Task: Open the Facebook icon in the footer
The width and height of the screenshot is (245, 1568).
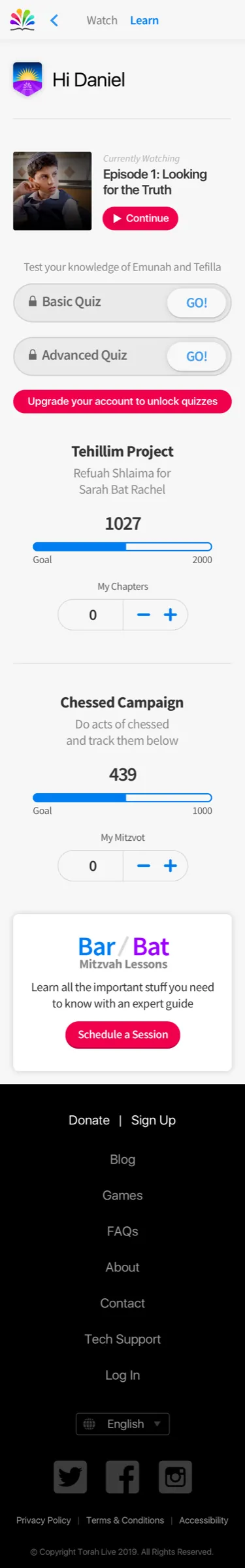Action: click(123, 1477)
